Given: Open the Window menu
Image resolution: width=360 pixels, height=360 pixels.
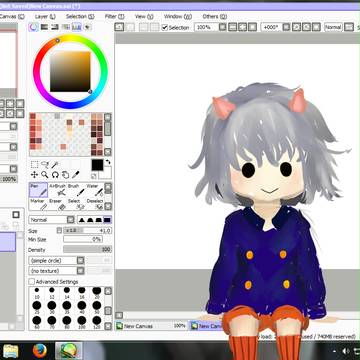Looking at the screenshot, I should point(178,16).
